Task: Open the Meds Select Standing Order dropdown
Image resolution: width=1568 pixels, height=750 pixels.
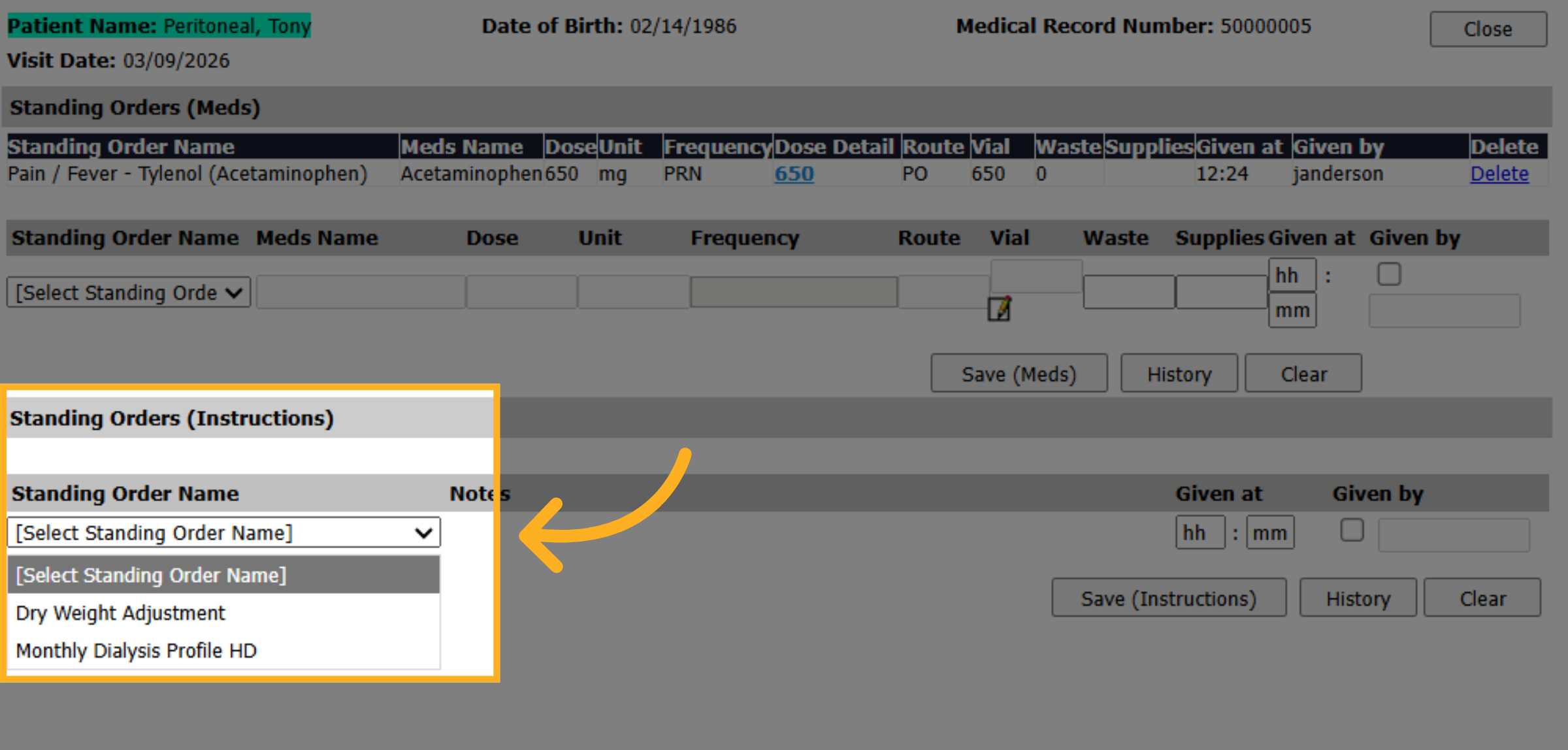Action: point(129,293)
